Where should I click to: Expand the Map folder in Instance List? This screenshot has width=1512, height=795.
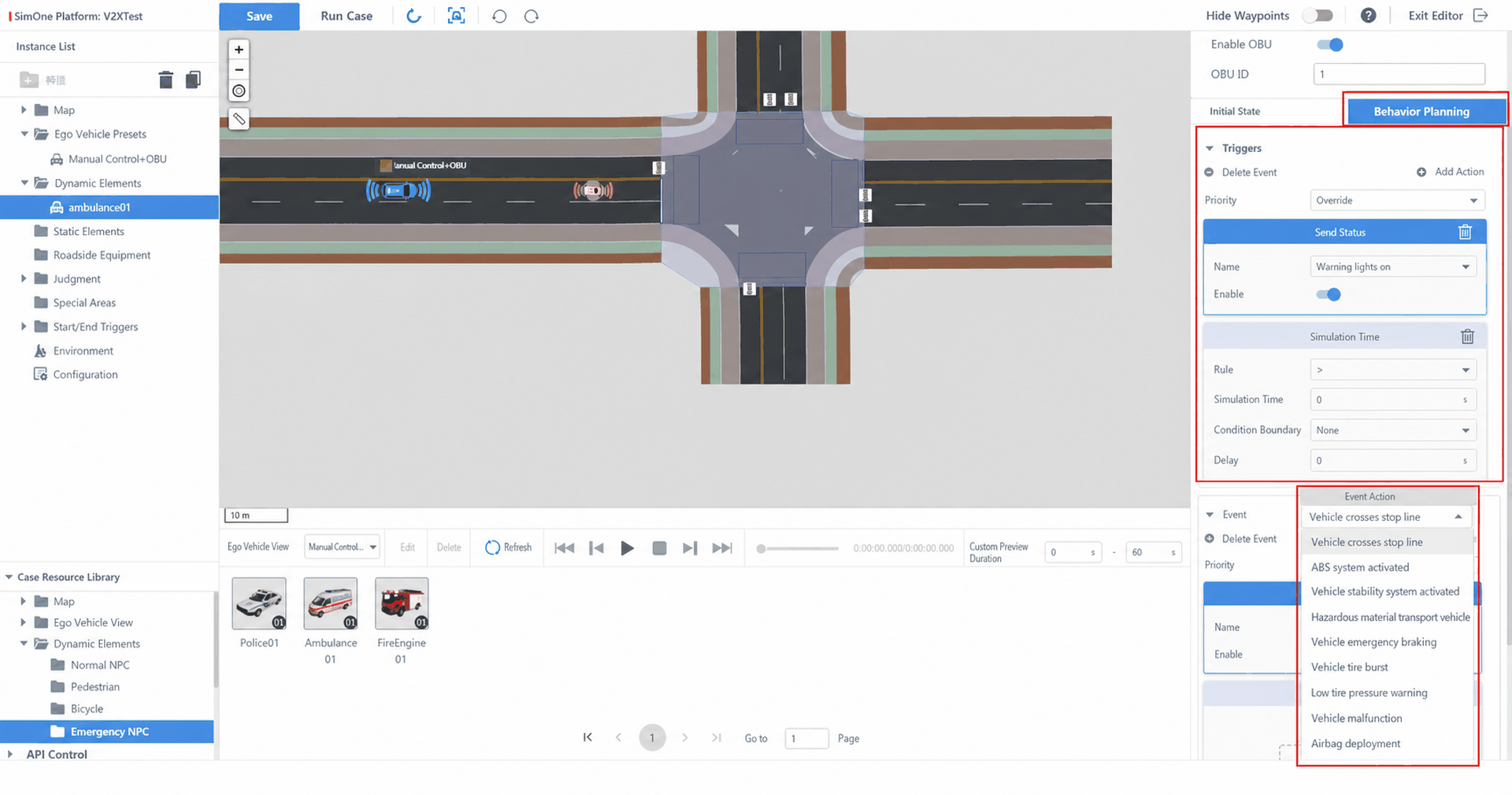click(x=24, y=110)
